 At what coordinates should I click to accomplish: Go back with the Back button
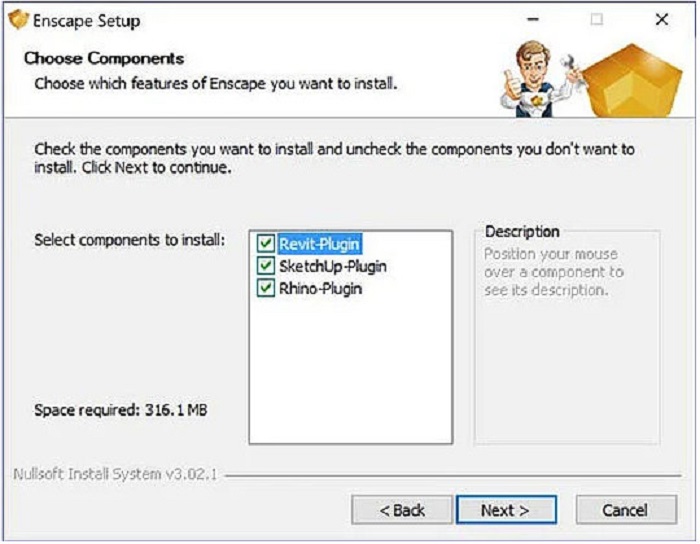coord(401,510)
